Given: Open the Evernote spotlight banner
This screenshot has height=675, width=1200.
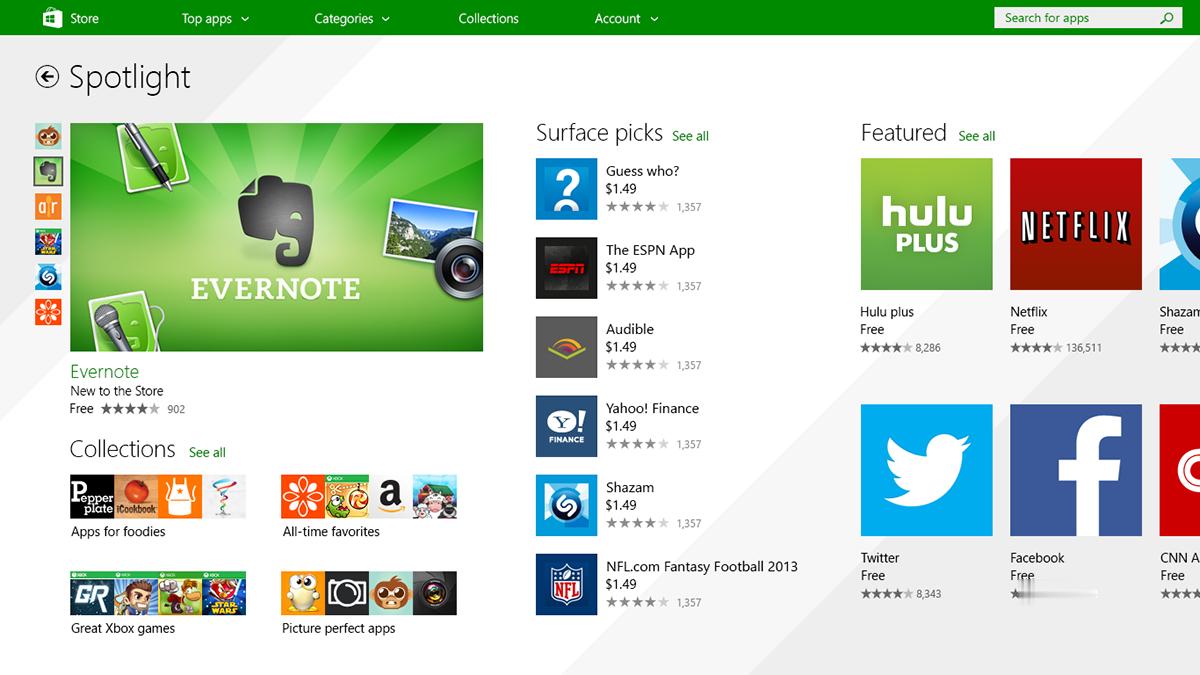Looking at the screenshot, I should pos(276,237).
